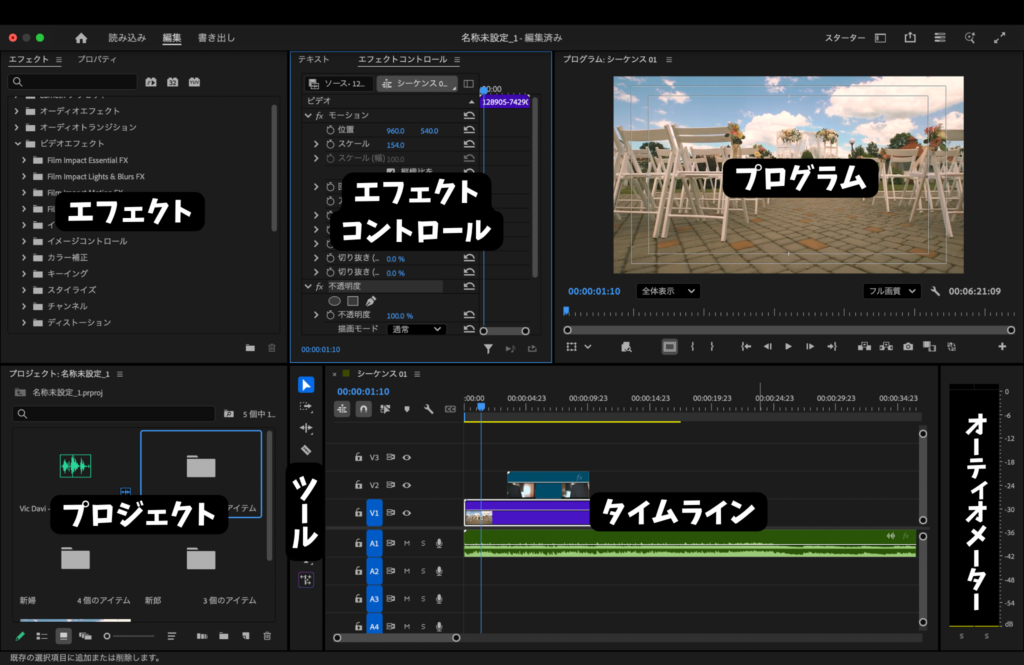Screen dimensions: 1024x665
Task: Switch to the テキスト panel tab
Action: pos(313,59)
